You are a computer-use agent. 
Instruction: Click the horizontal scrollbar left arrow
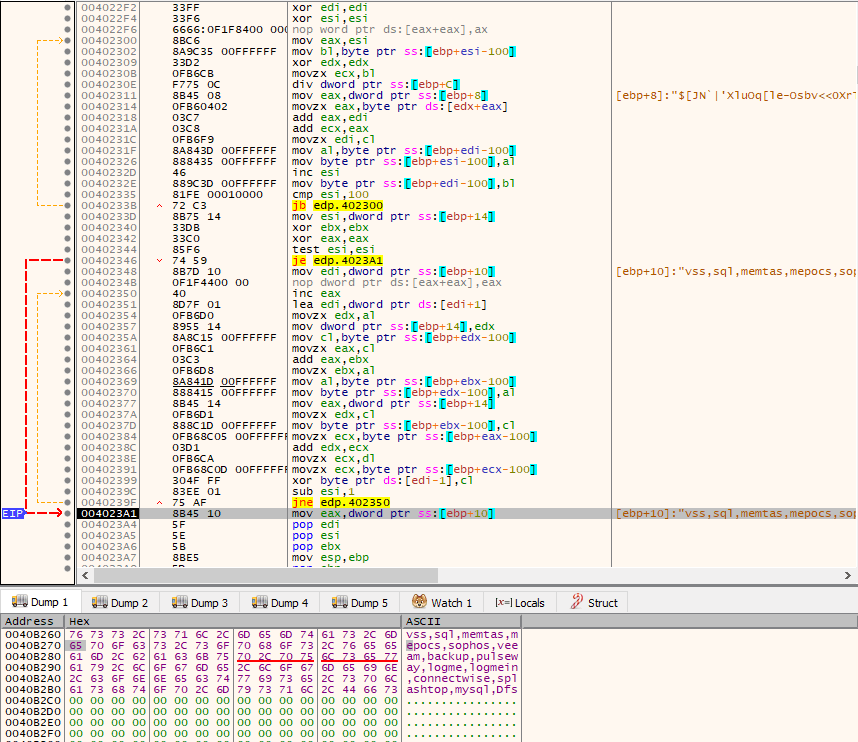coord(85,575)
